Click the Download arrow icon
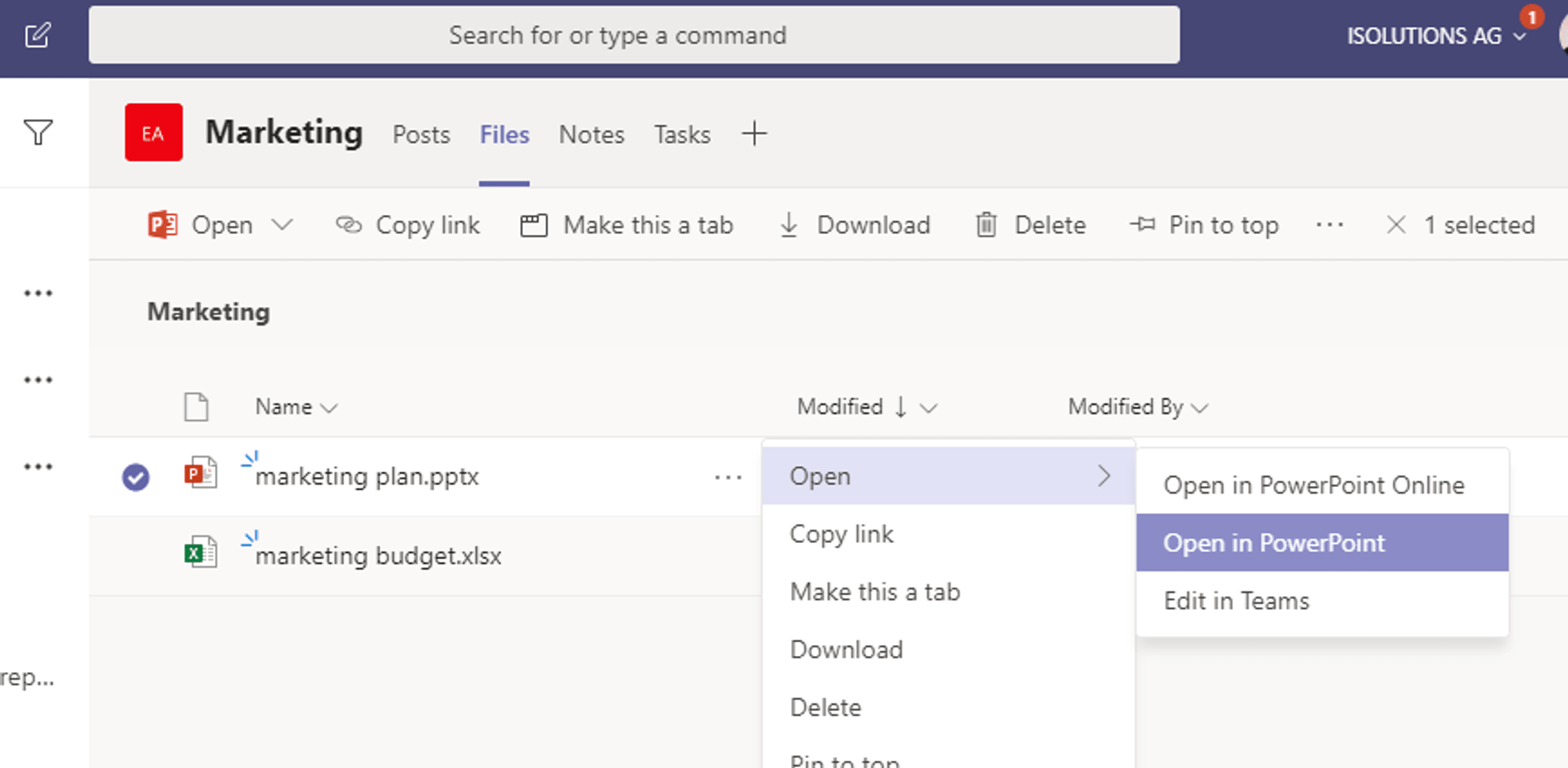1568x768 pixels. tap(789, 225)
